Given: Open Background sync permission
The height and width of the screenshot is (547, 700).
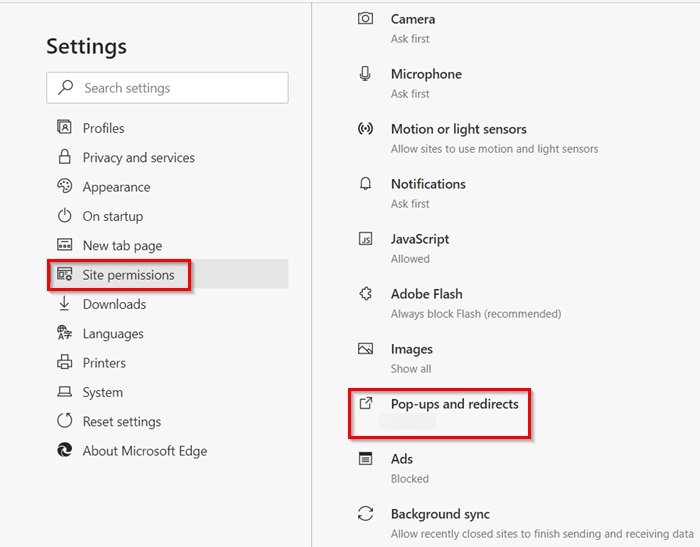Looking at the screenshot, I should pyautogui.click(x=440, y=515).
